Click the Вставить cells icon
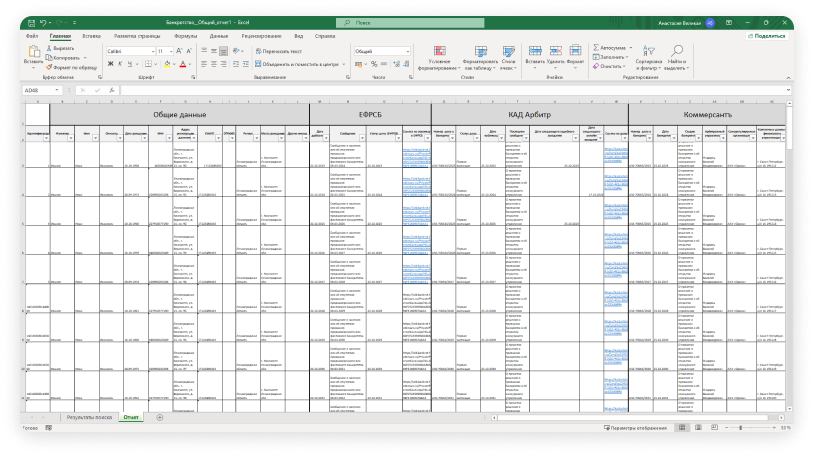This screenshot has width=814, height=457. click(x=535, y=50)
